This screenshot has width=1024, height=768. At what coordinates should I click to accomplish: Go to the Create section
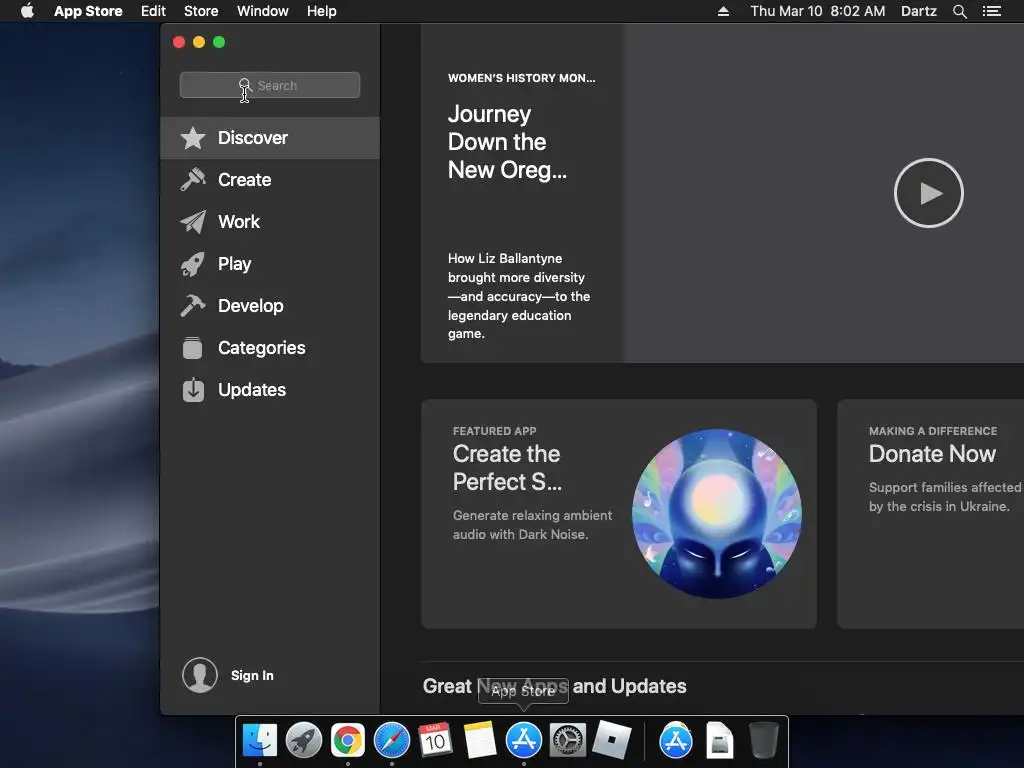pyautogui.click(x=270, y=180)
